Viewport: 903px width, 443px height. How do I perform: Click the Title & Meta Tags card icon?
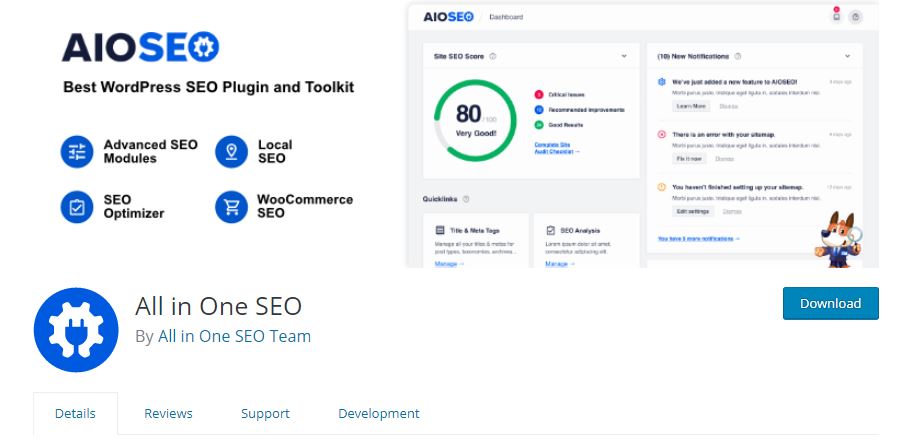[440, 230]
